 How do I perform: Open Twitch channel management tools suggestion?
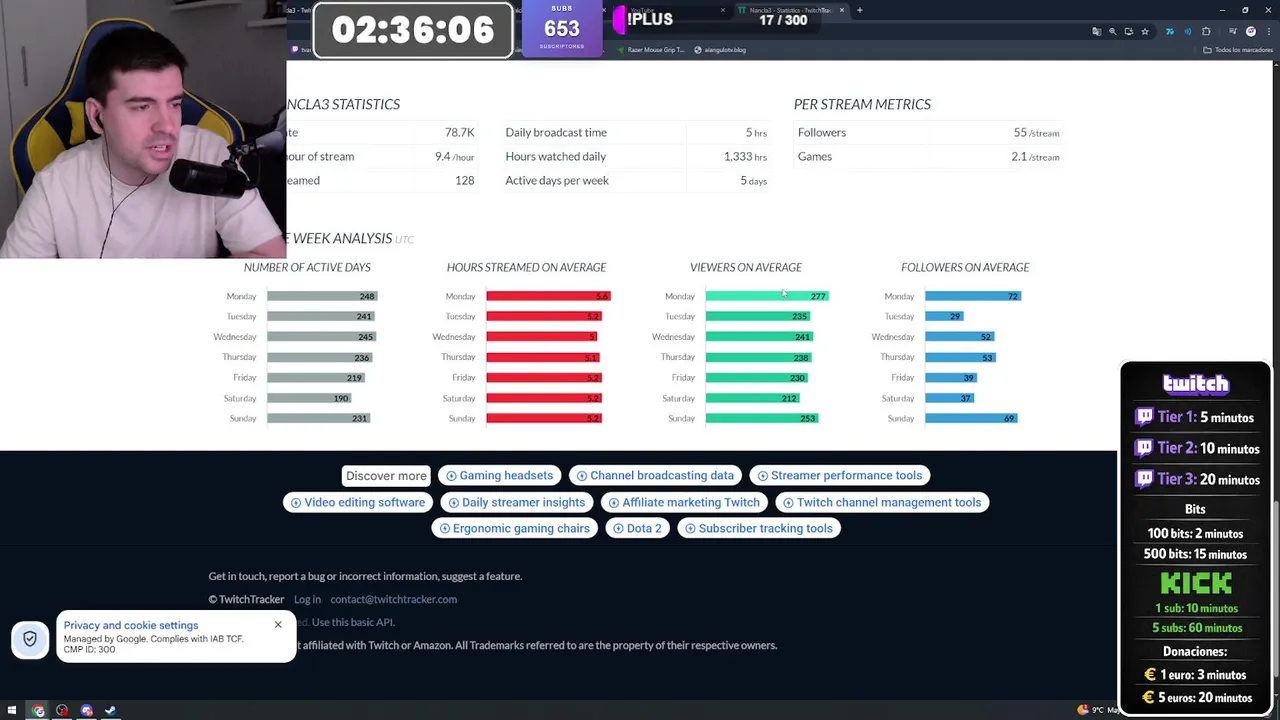(883, 502)
